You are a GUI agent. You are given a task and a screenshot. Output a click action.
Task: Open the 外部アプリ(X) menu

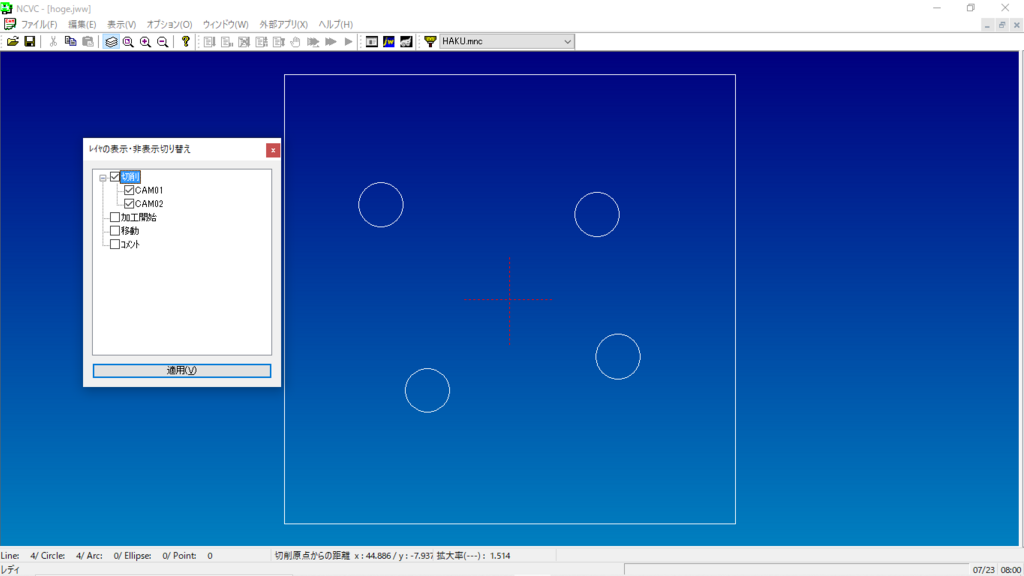click(x=283, y=24)
